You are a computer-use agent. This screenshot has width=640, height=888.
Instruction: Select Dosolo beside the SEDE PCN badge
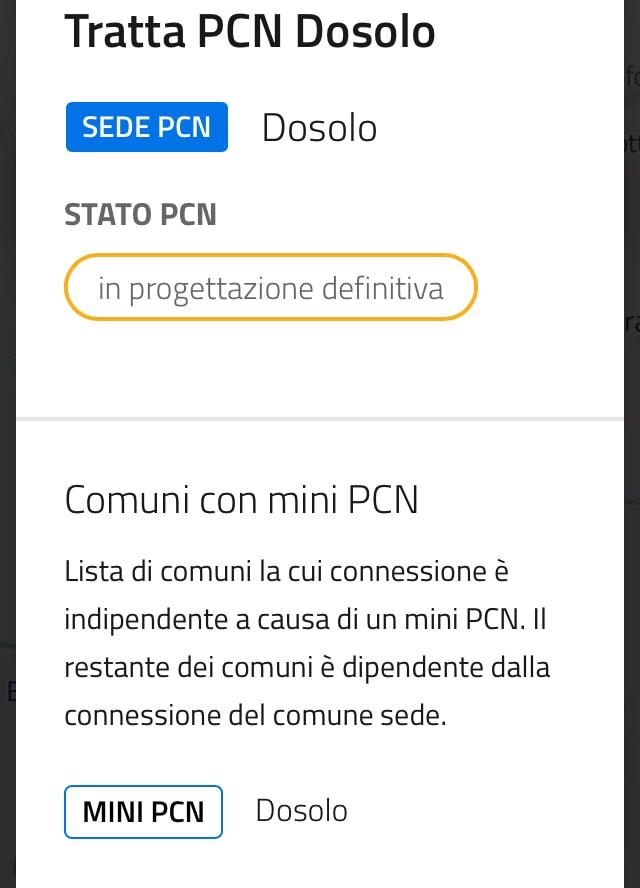[x=319, y=128]
